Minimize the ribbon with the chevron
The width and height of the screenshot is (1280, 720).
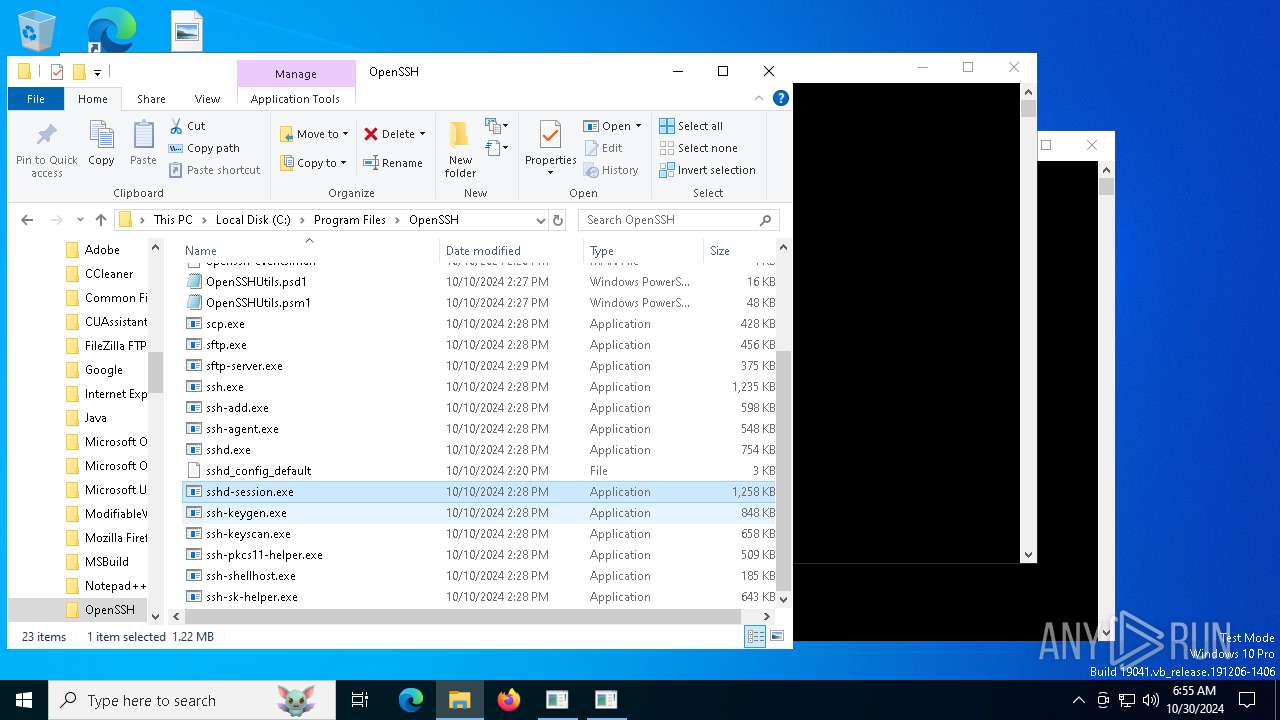tap(759, 98)
